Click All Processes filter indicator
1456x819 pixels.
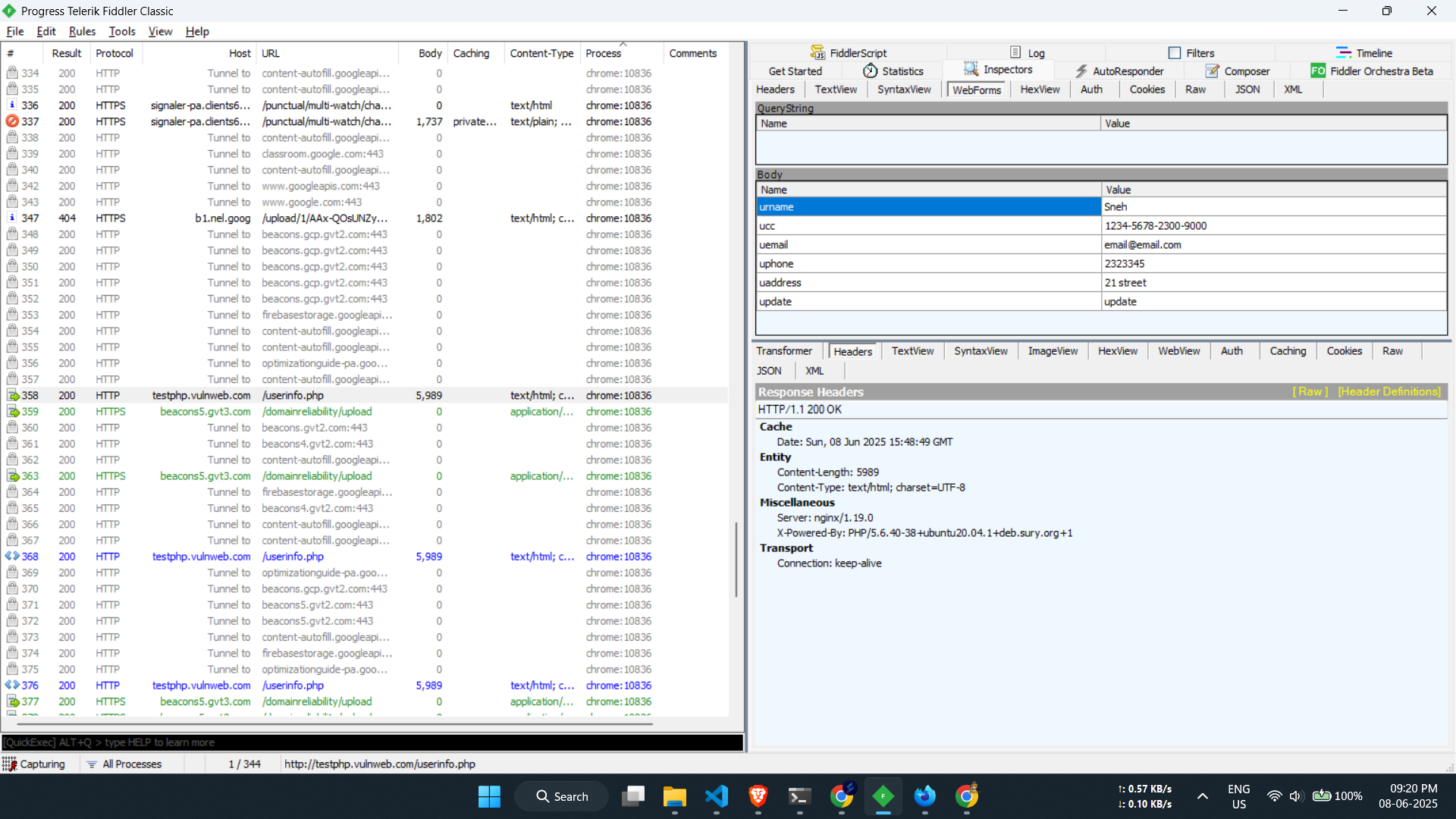point(124,764)
